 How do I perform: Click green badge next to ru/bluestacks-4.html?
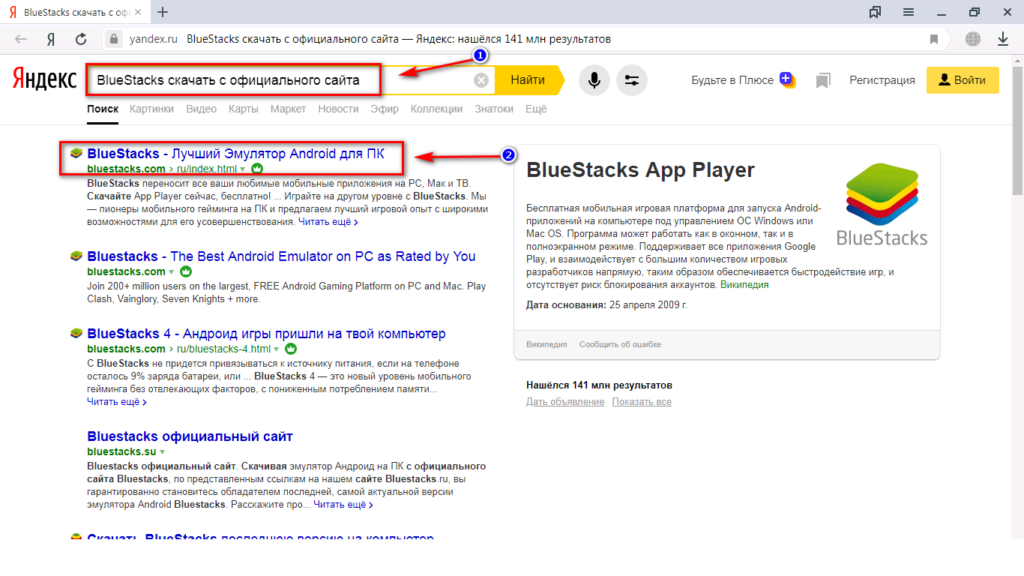(x=291, y=349)
